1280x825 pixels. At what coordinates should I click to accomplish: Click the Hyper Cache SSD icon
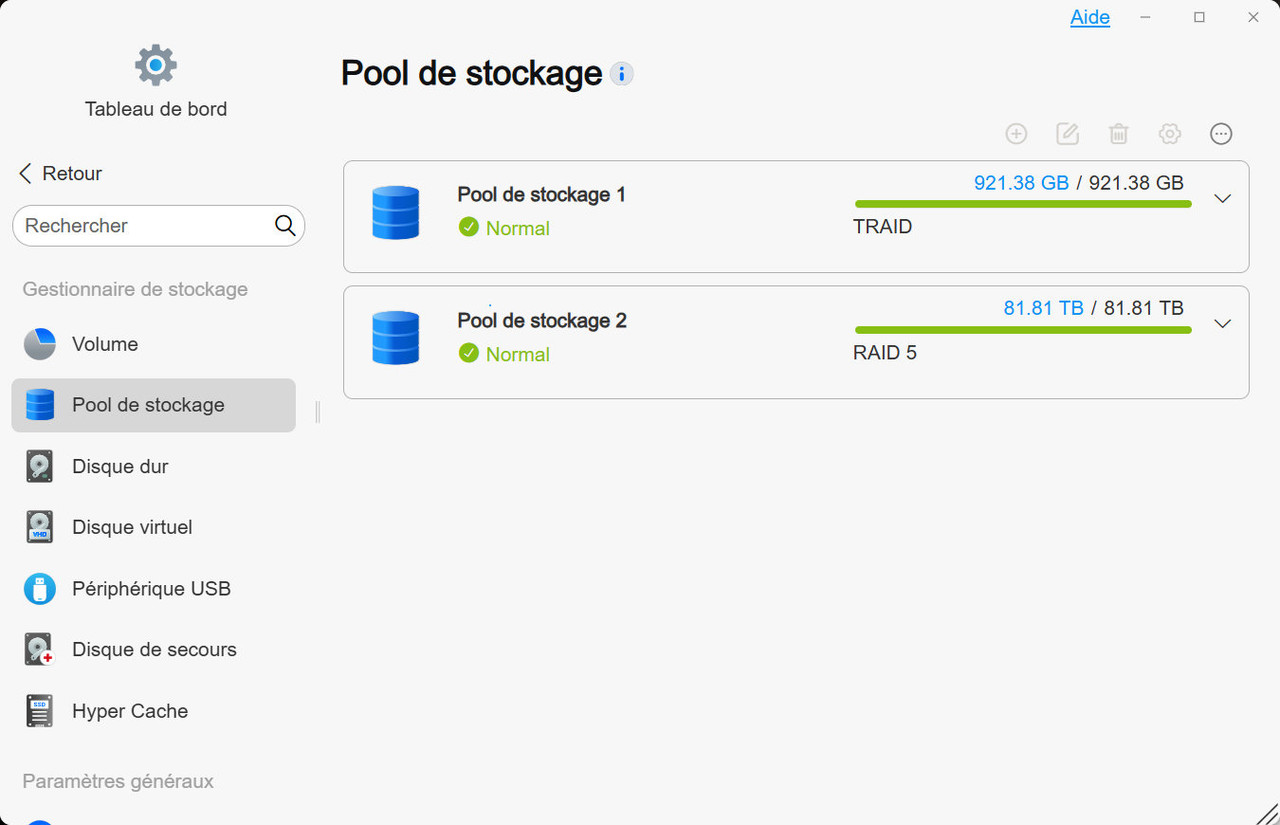click(x=40, y=711)
